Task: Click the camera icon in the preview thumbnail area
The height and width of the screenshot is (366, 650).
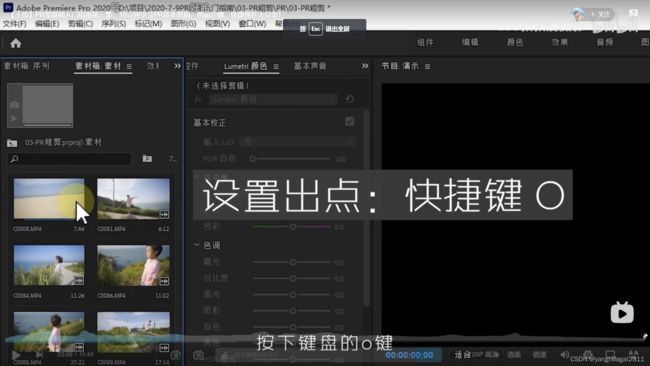Action: pos(15,105)
